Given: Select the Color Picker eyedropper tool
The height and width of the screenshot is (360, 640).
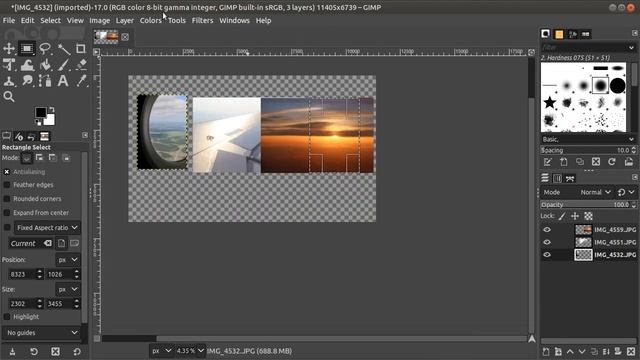Looking at the screenshot, I should tap(81, 81).
